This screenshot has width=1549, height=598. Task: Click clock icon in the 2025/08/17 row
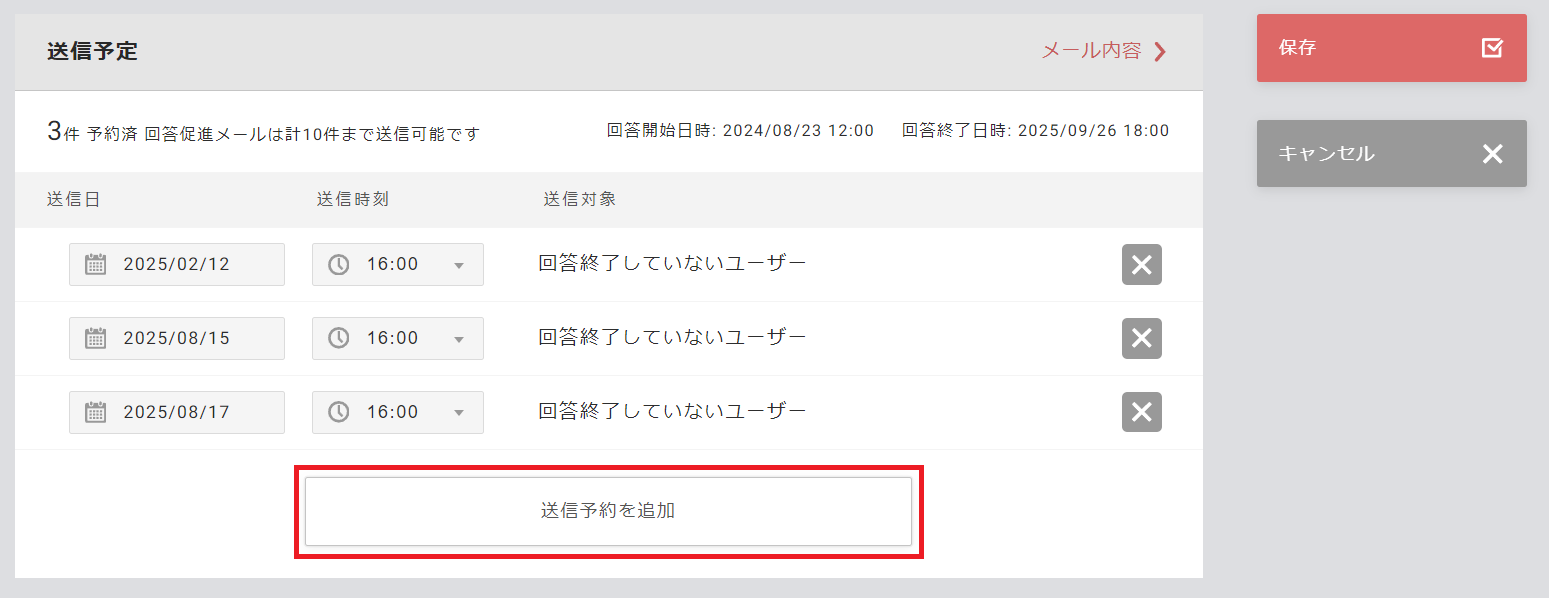(339, 413)
